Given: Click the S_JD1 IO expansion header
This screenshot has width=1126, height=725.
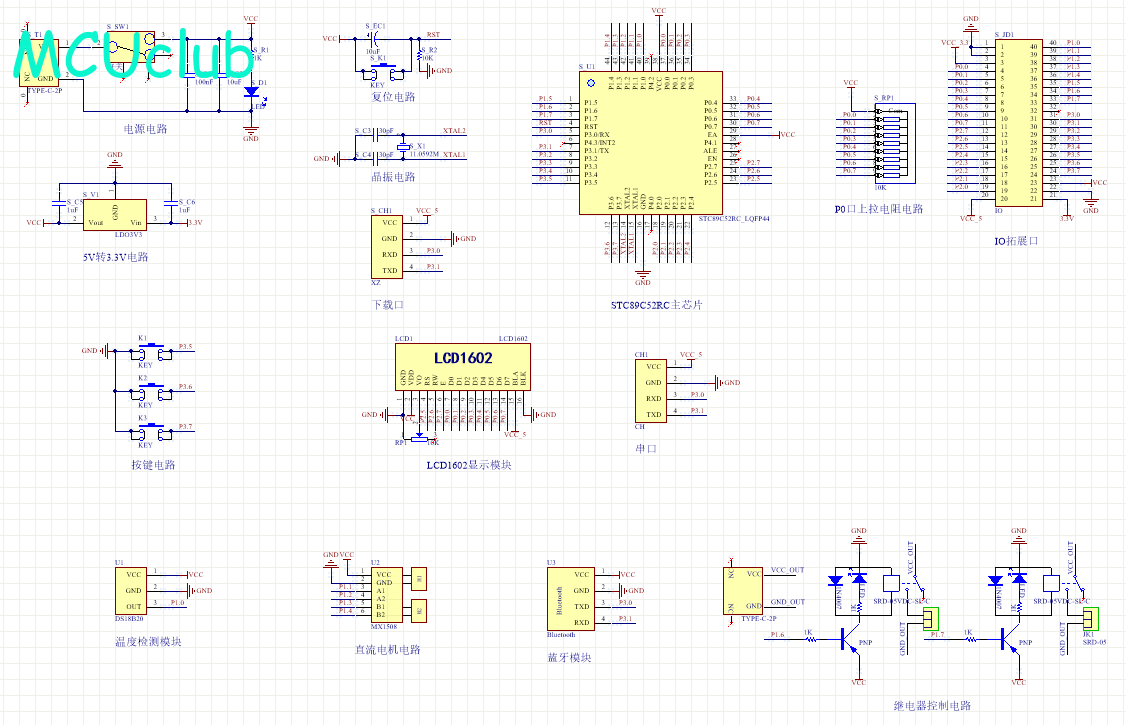Looking at the screenshot, I should (x=1018, y=123).
